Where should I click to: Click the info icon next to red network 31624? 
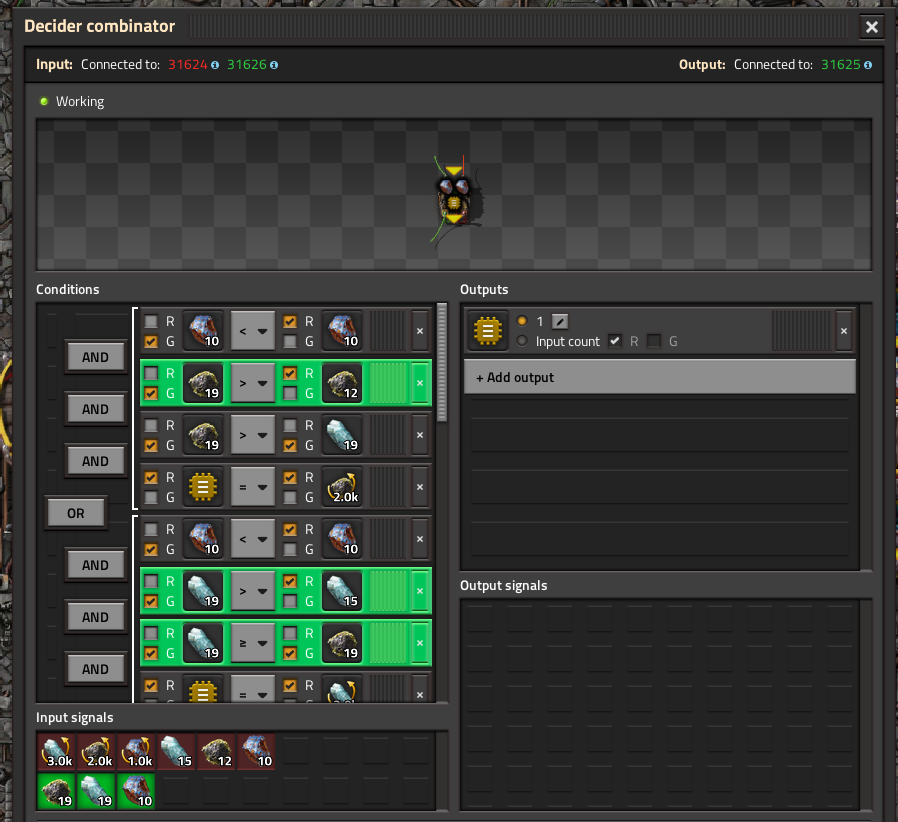pyautogui.click(x=215, y=65)
